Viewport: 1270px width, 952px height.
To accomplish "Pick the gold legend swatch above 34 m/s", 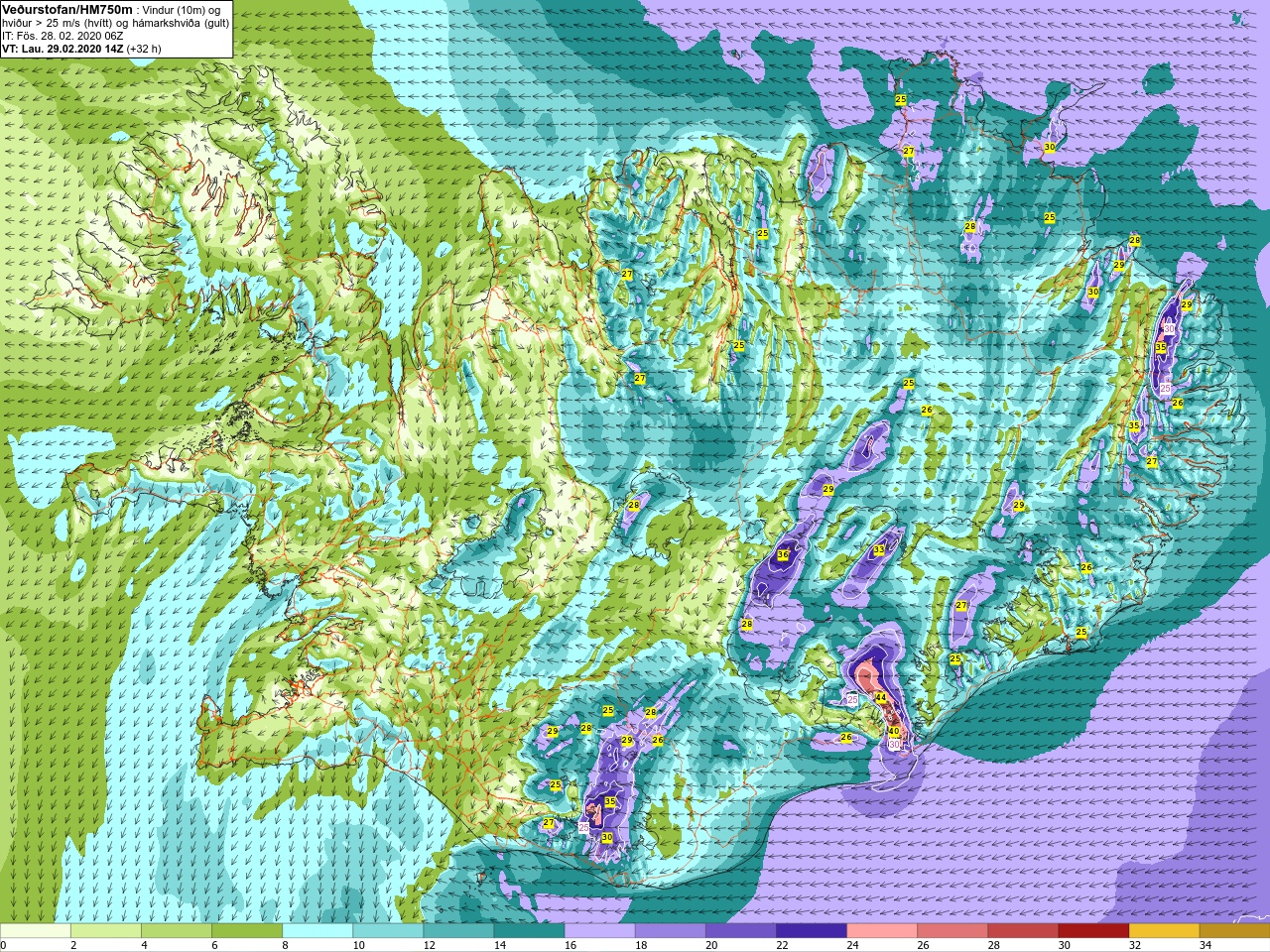I will [1233, 932].
